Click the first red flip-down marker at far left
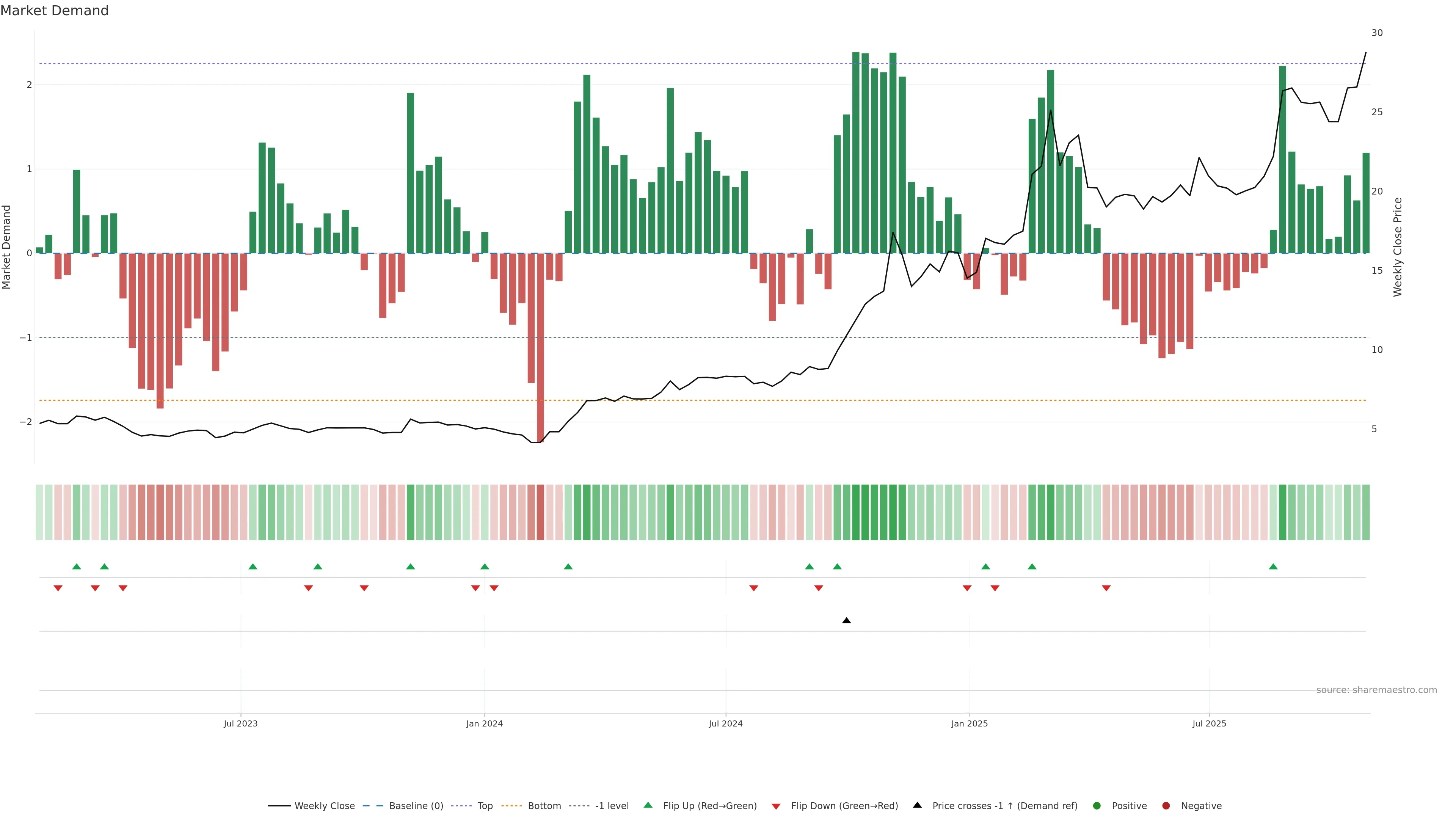This screenshot has width=1456, height=819. point(58,588)
